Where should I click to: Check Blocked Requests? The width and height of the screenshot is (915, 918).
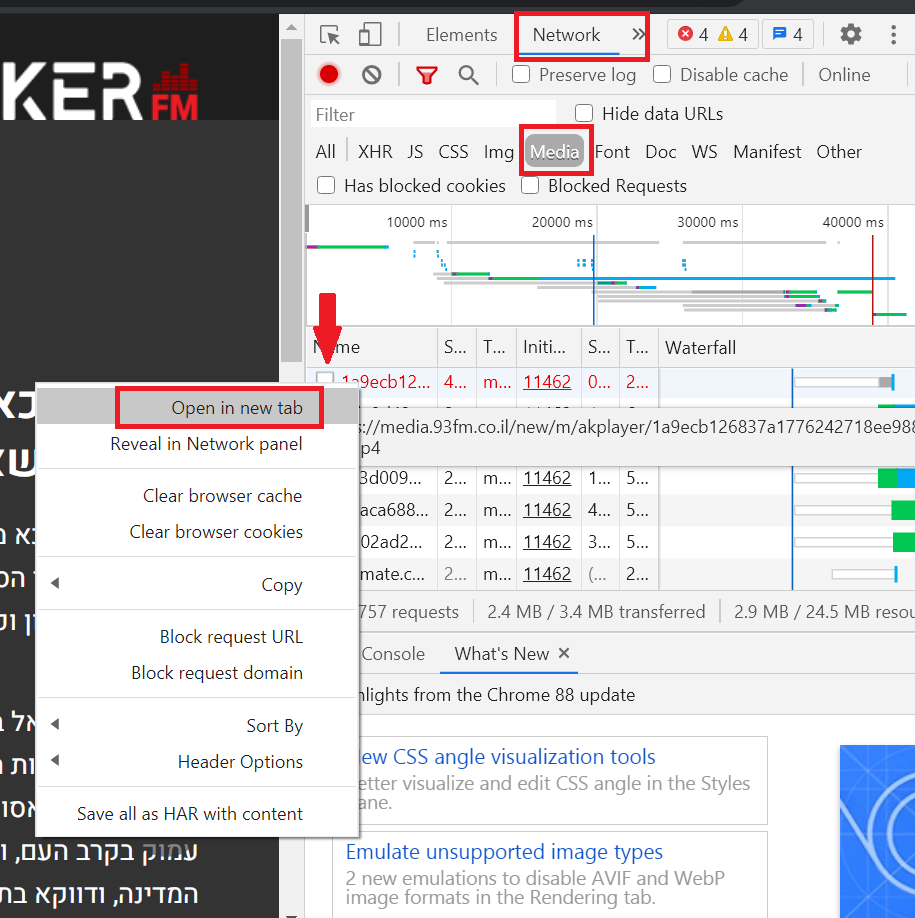click(x=530, y=185)
